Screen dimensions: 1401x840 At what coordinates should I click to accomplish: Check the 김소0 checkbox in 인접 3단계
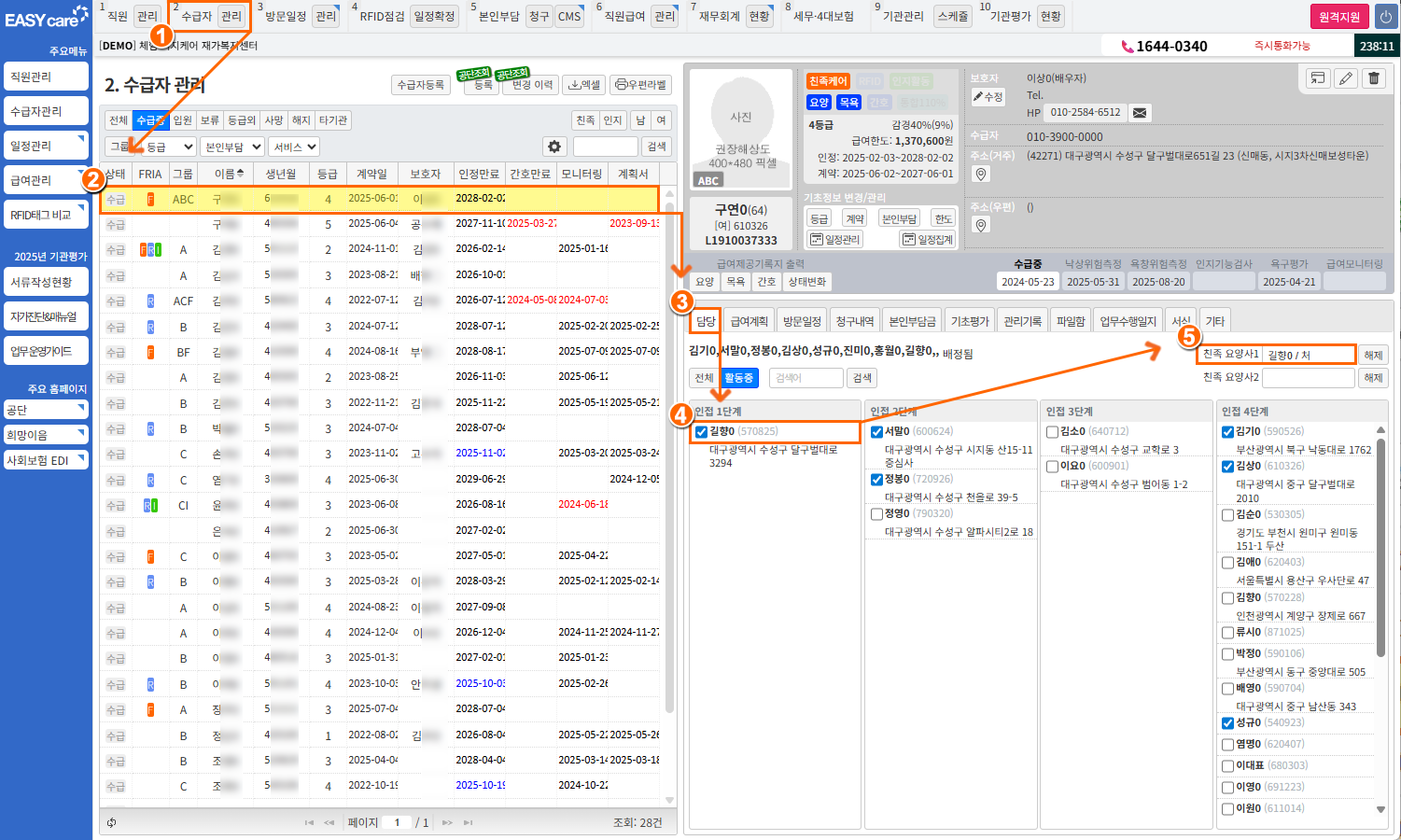[1052, 432]
